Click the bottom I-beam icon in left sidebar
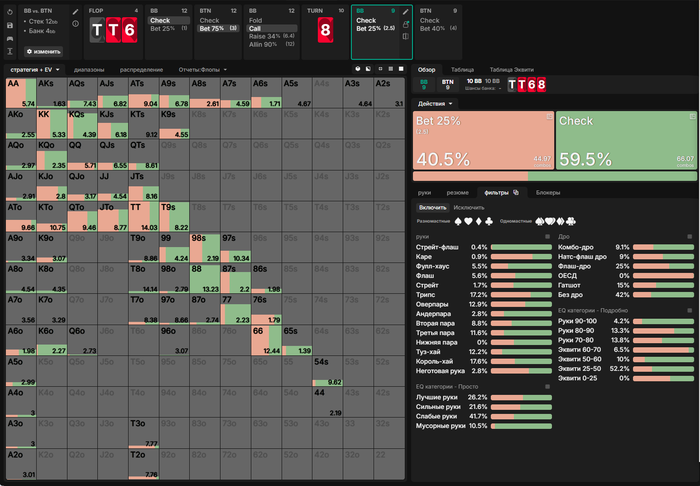700x486 pixels. [10, 52]
